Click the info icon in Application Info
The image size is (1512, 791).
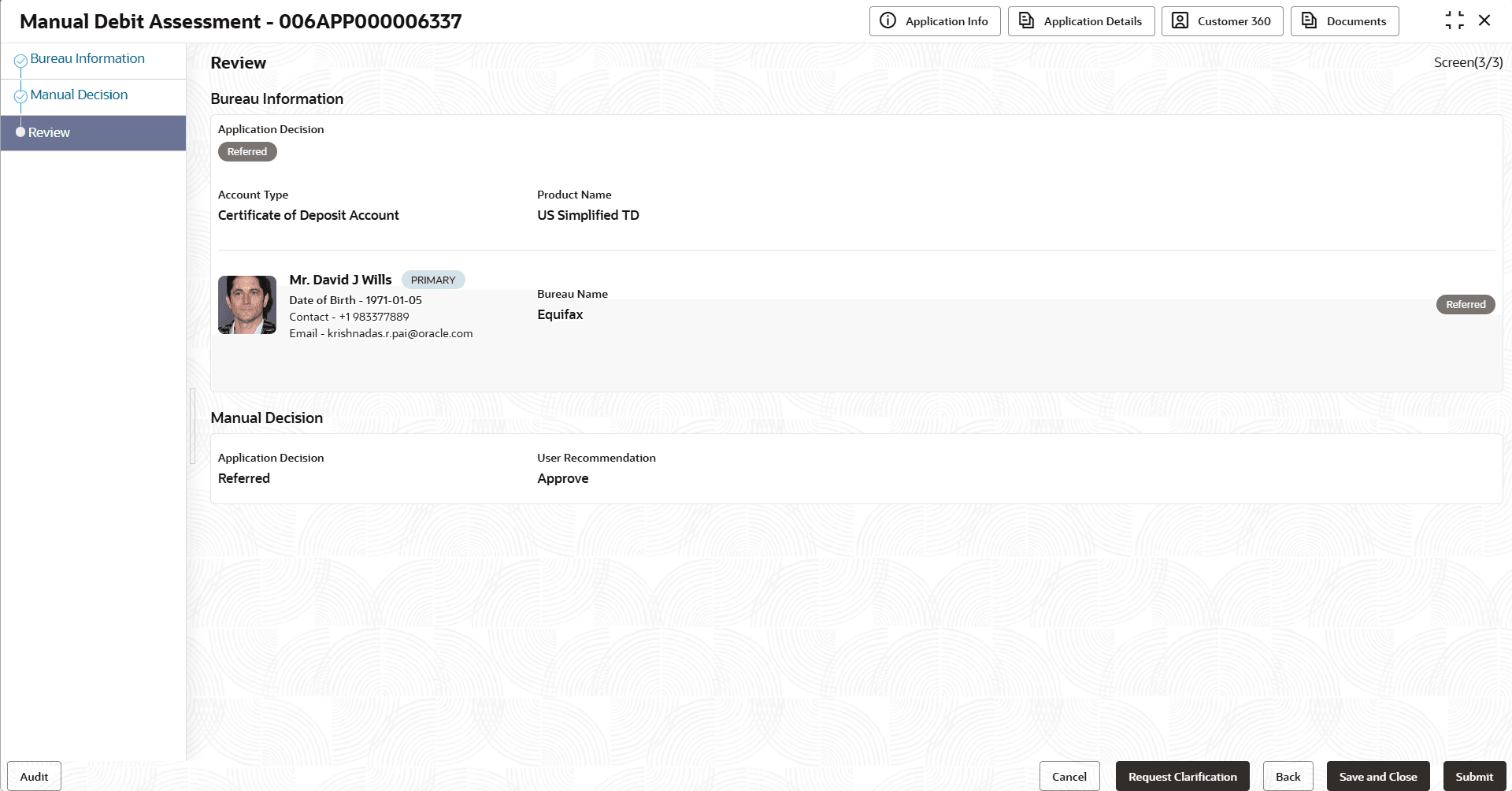[x=888, y=20]
